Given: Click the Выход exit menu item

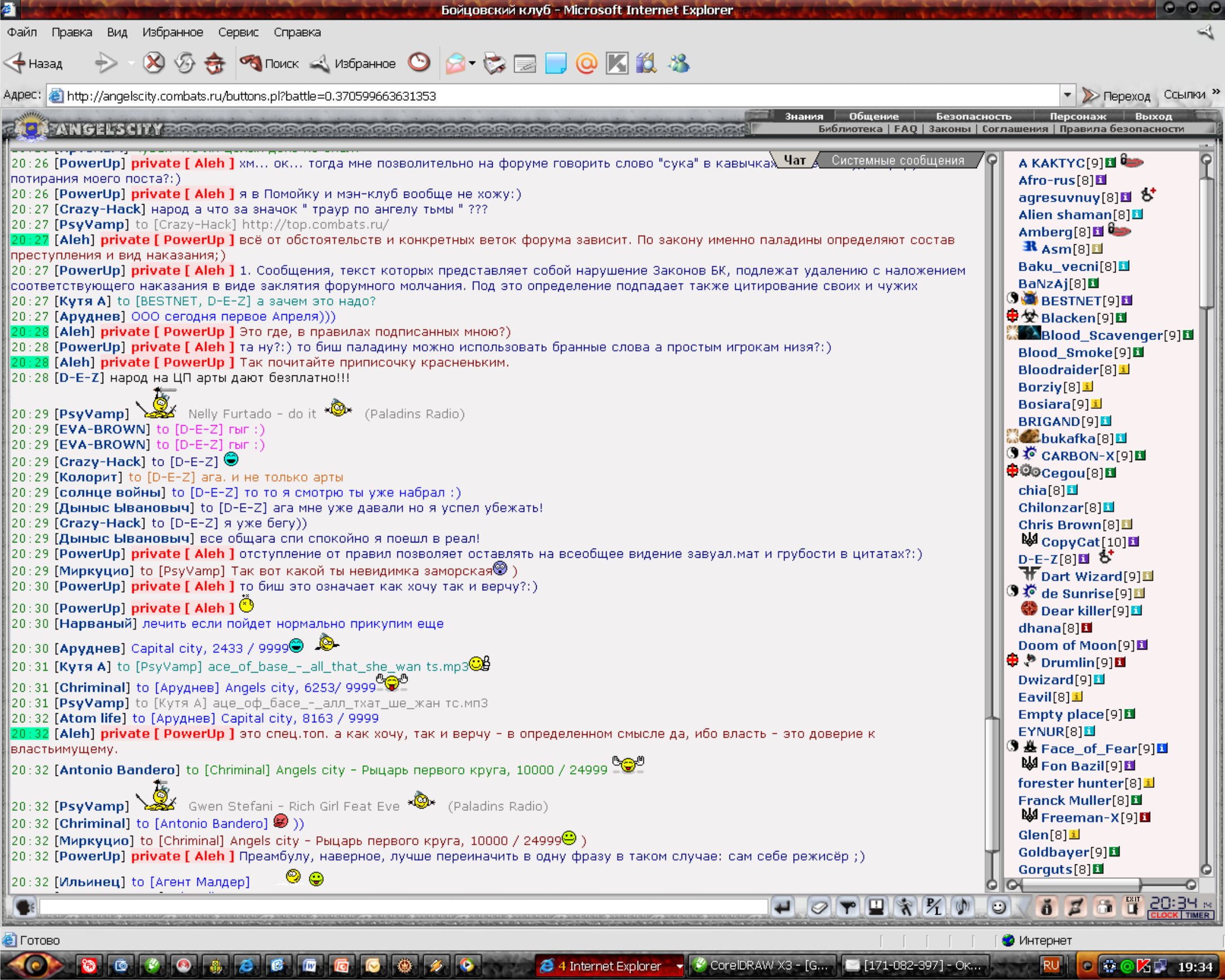Looking at the screenshot, I should 1153,116.
